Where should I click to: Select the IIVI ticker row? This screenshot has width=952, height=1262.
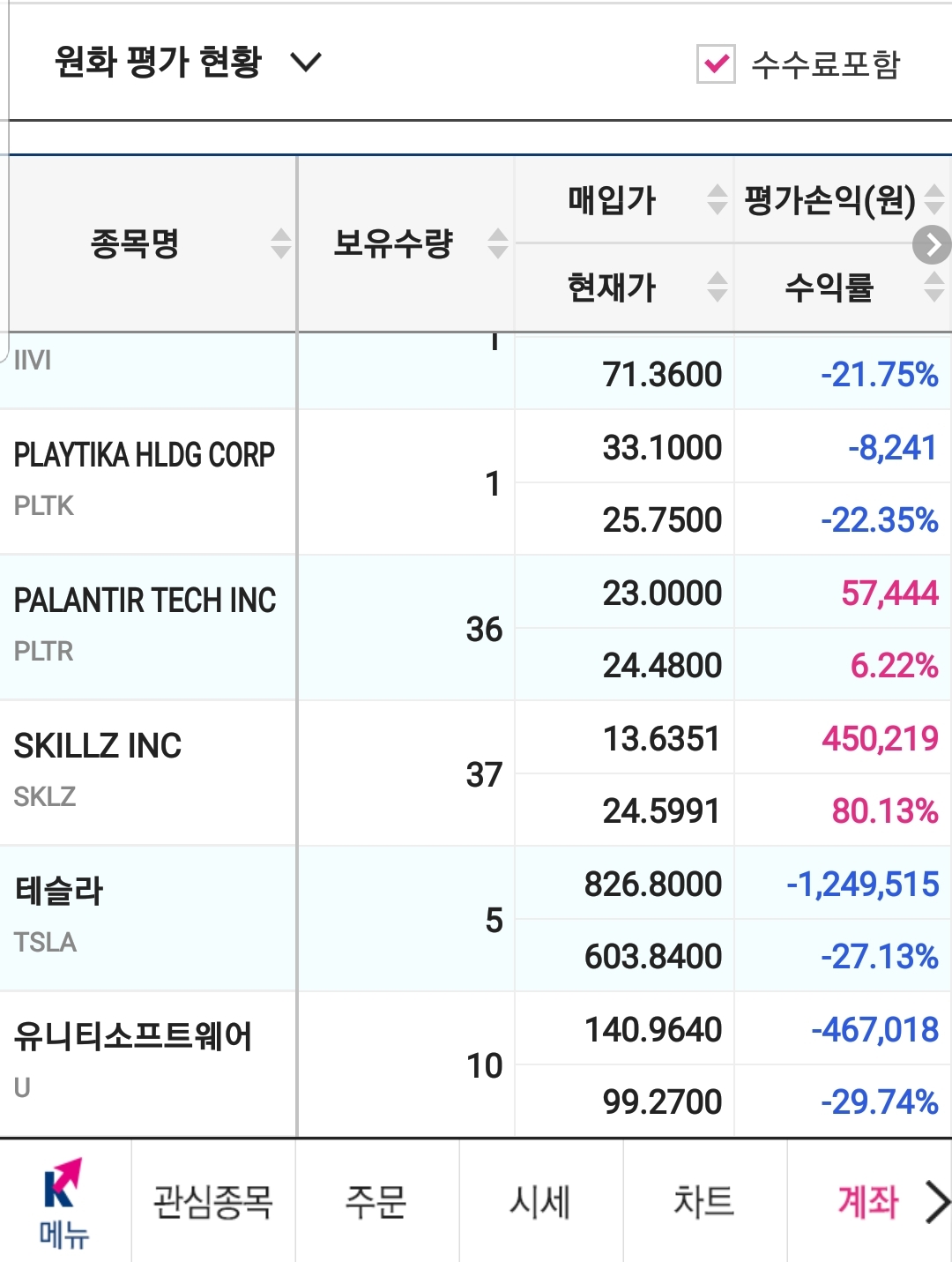click(33, 360)
